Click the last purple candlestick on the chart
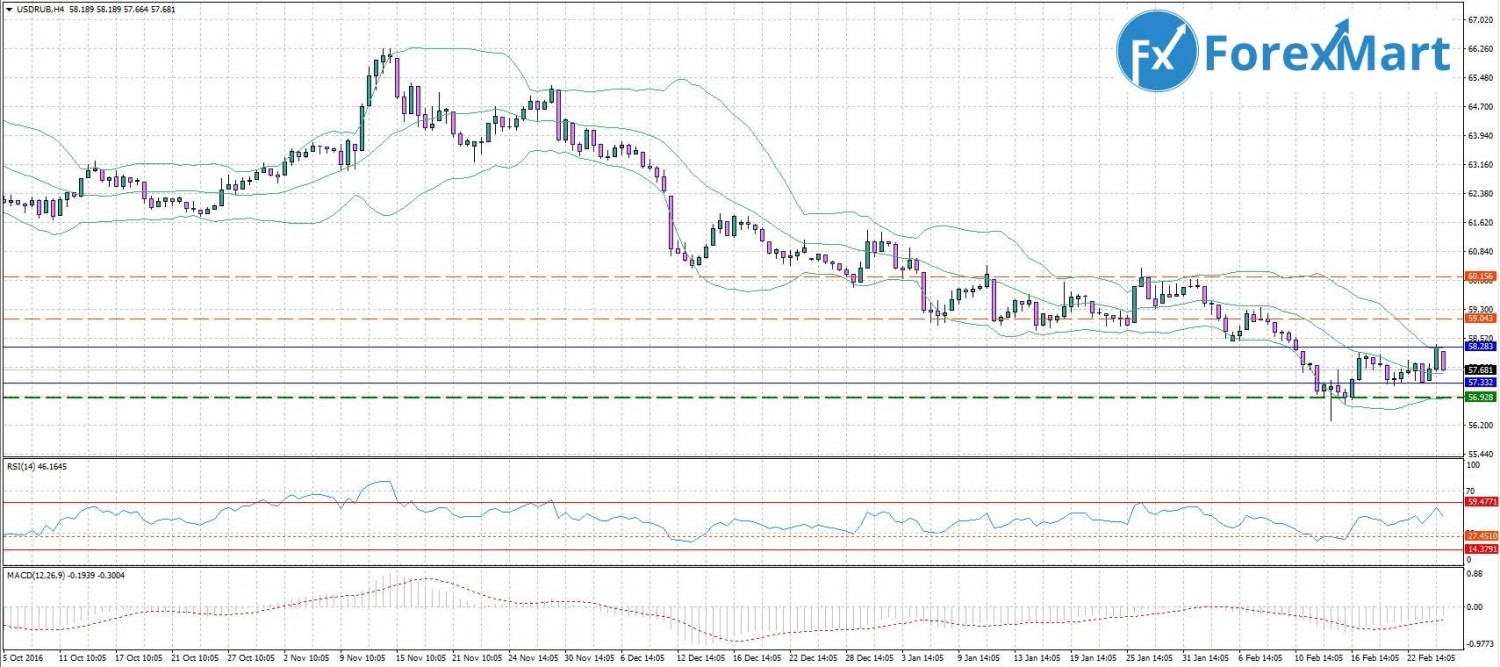 click(1443, 360)
